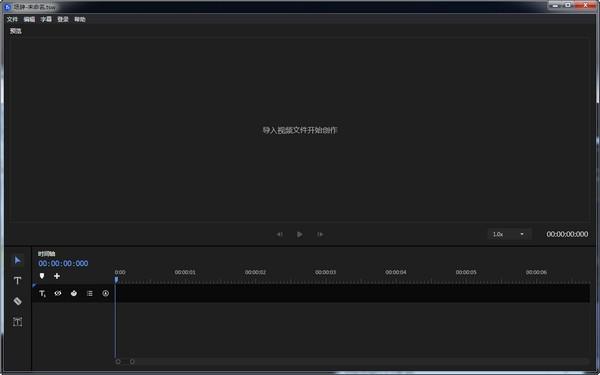Add a marker with the marker icon
Image resolution: width=600 pixels, height=375 pixels.
coord(42,276)
